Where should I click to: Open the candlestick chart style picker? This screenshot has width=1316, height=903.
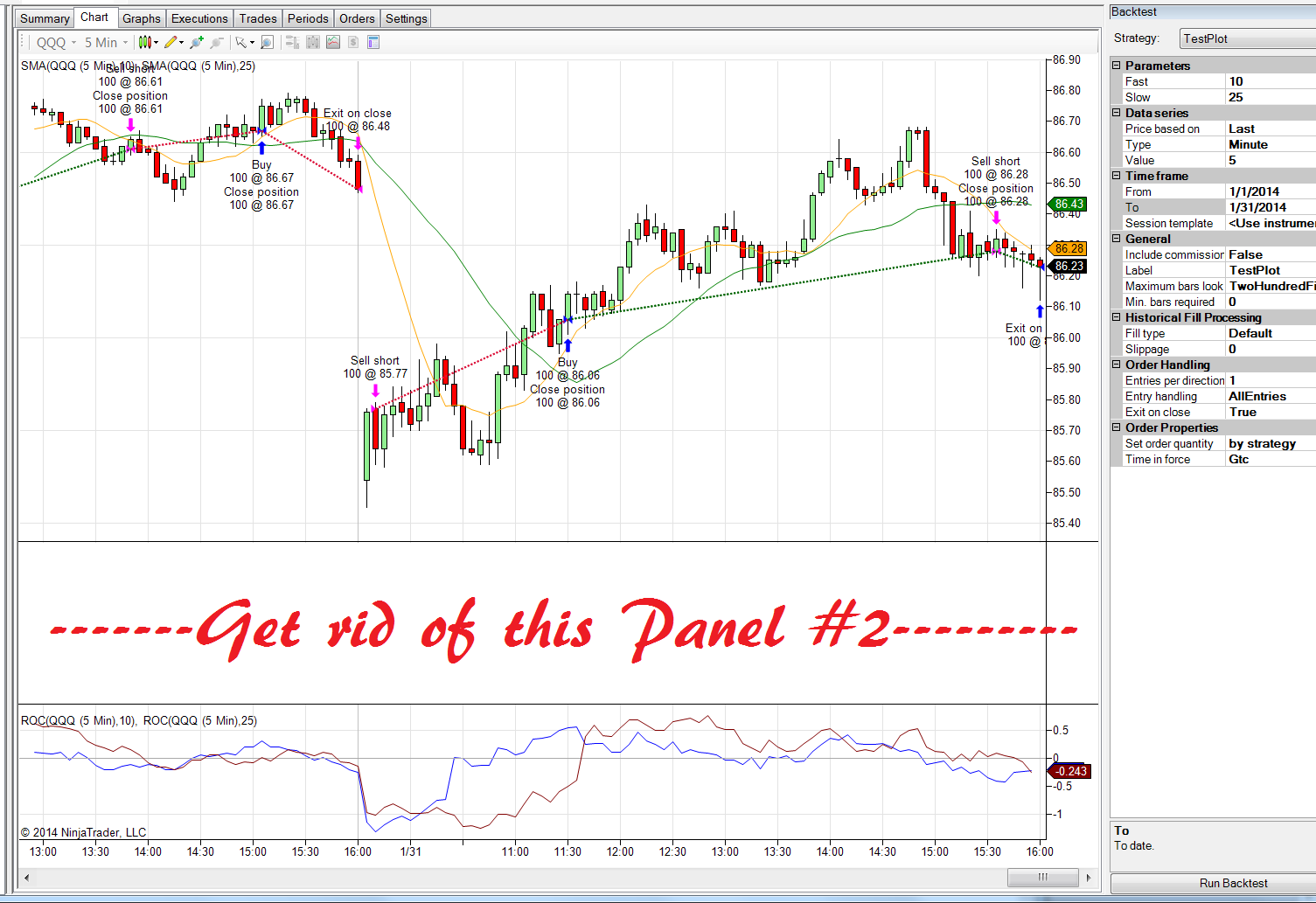148,42
